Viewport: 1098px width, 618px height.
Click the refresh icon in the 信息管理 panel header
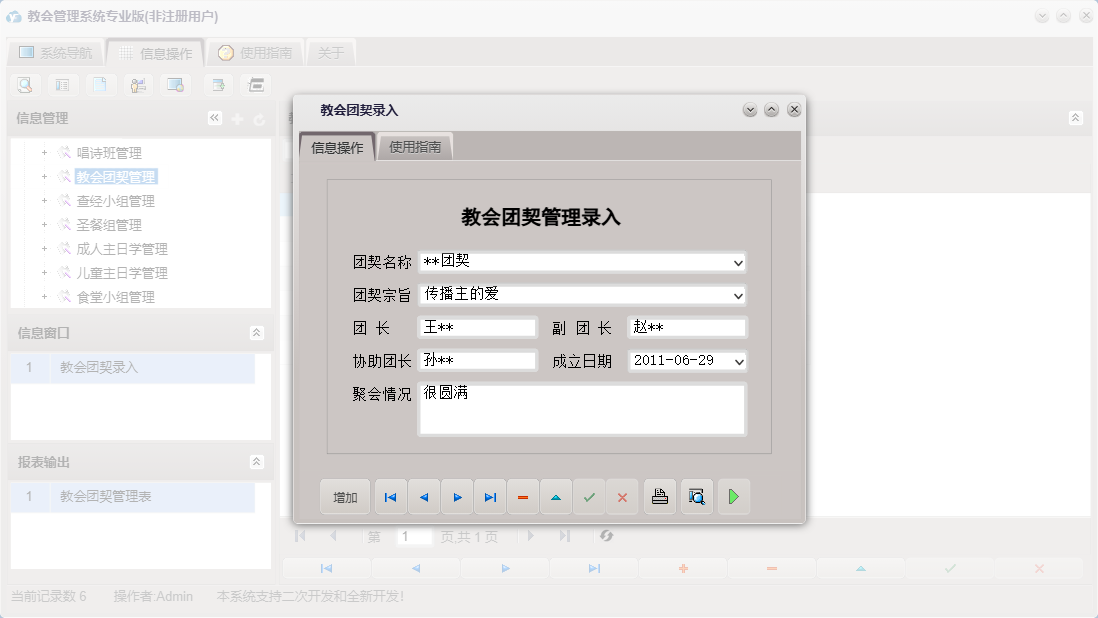tap(258, 118)
